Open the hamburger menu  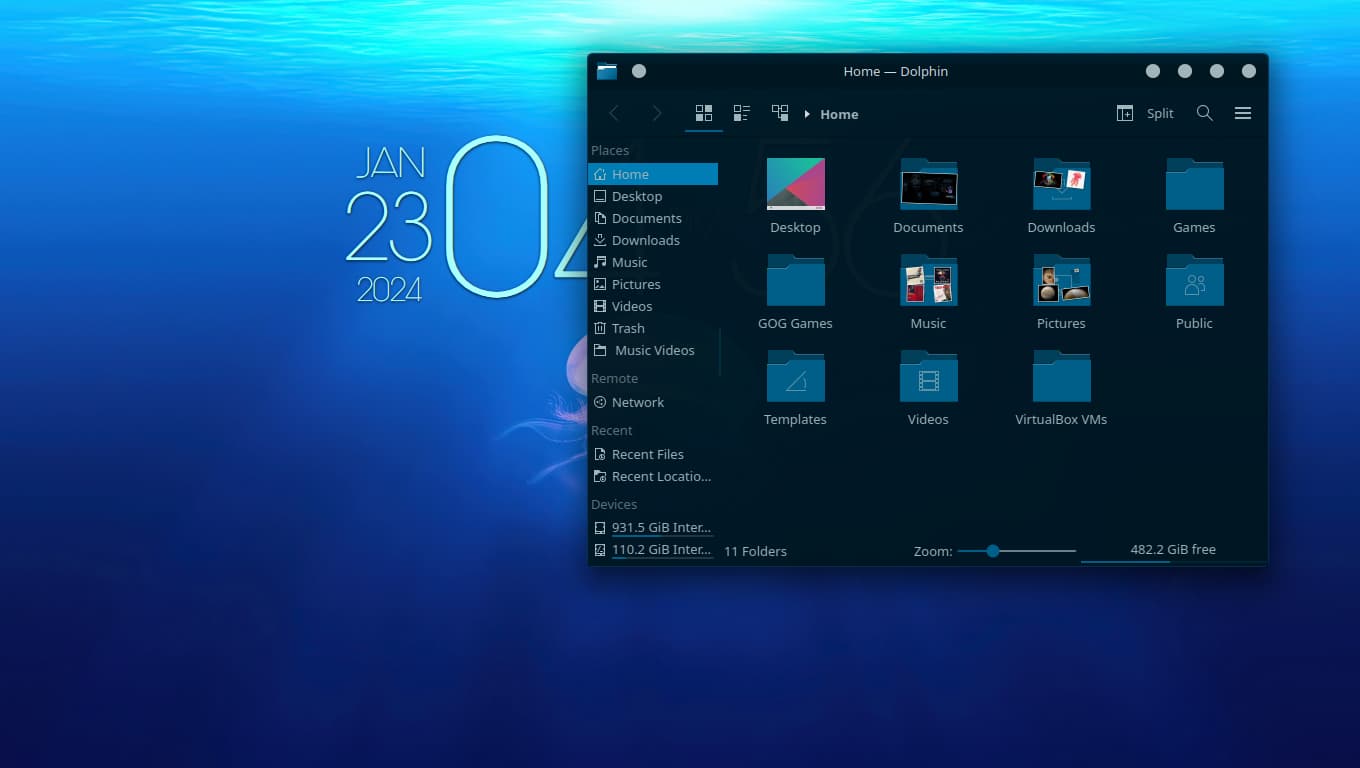click(x=1243, y=114)
